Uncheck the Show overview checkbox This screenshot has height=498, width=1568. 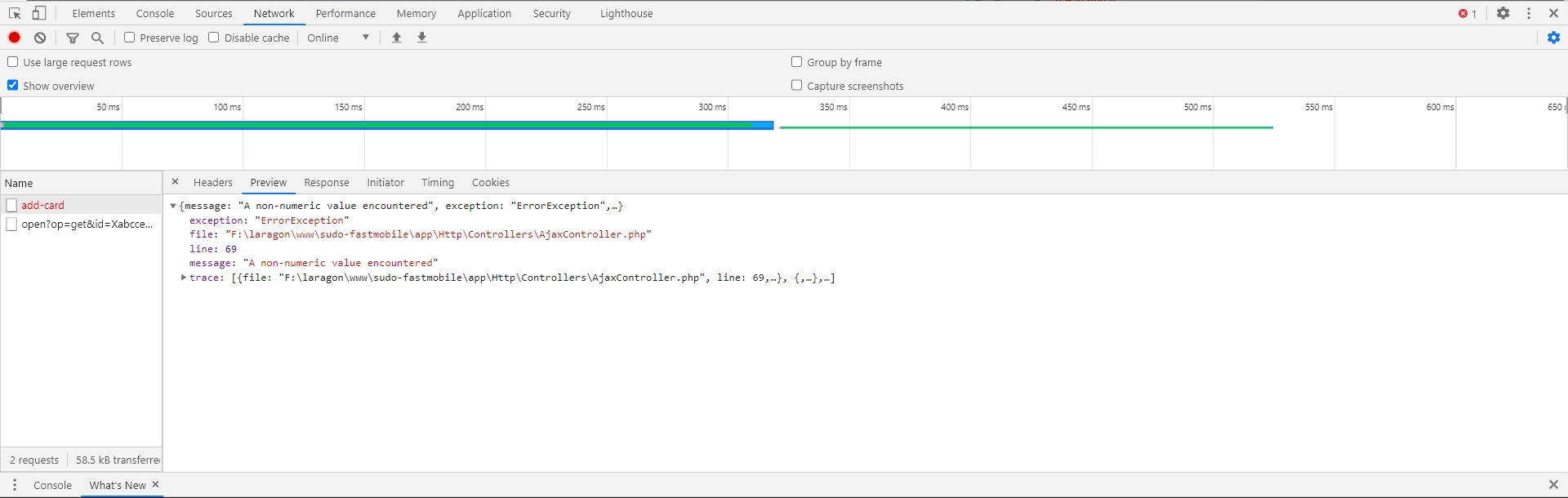pos(13,85)
